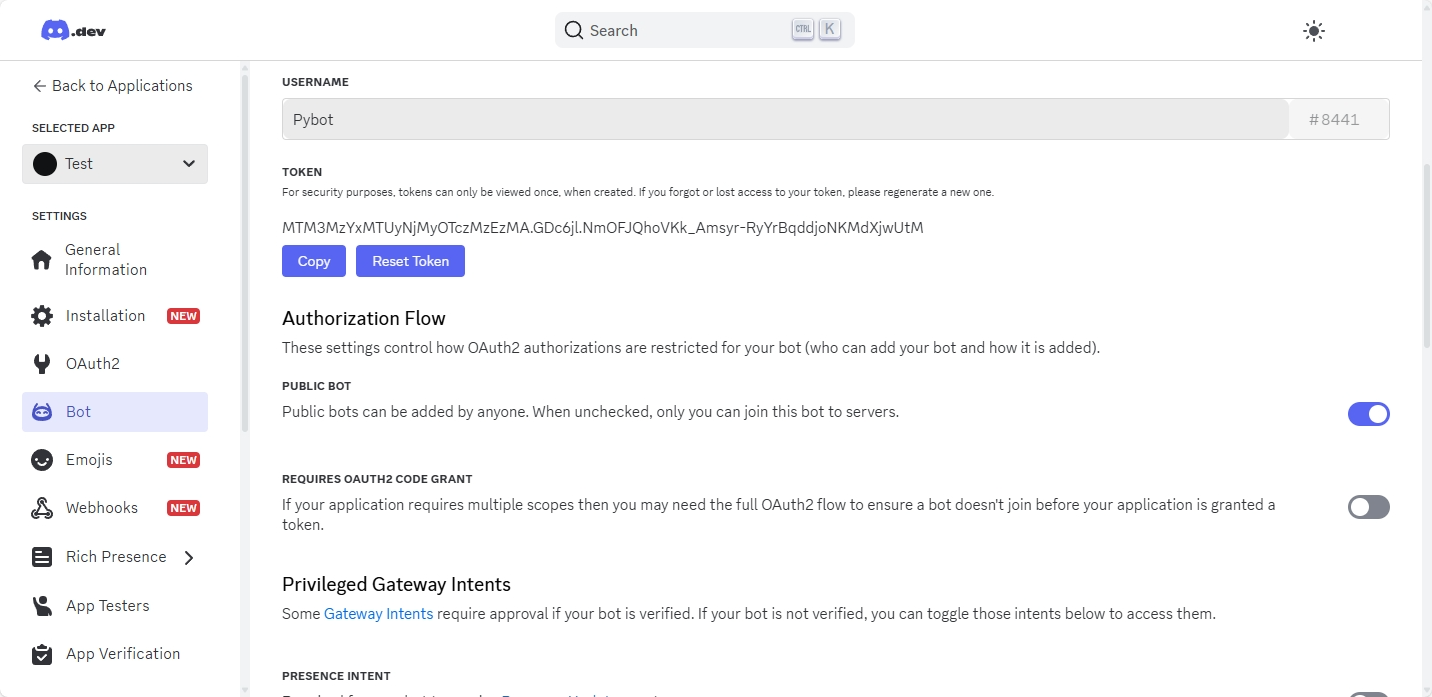Screen dimensions: 1432x697
Task: Open the Rich Presence section
Action: coord(115,557)
